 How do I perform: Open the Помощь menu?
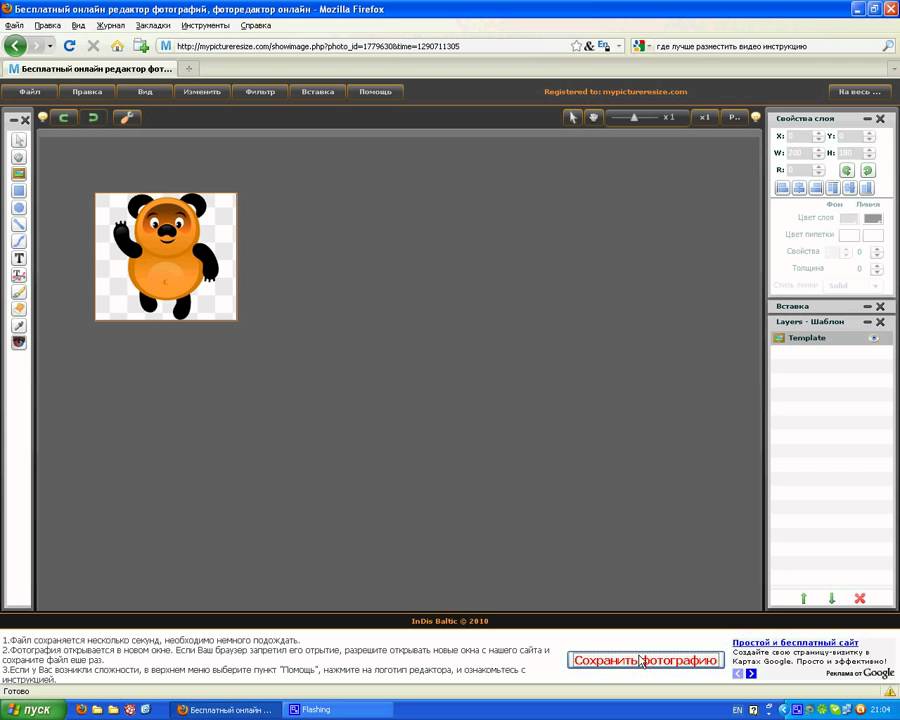click(375, 92)
